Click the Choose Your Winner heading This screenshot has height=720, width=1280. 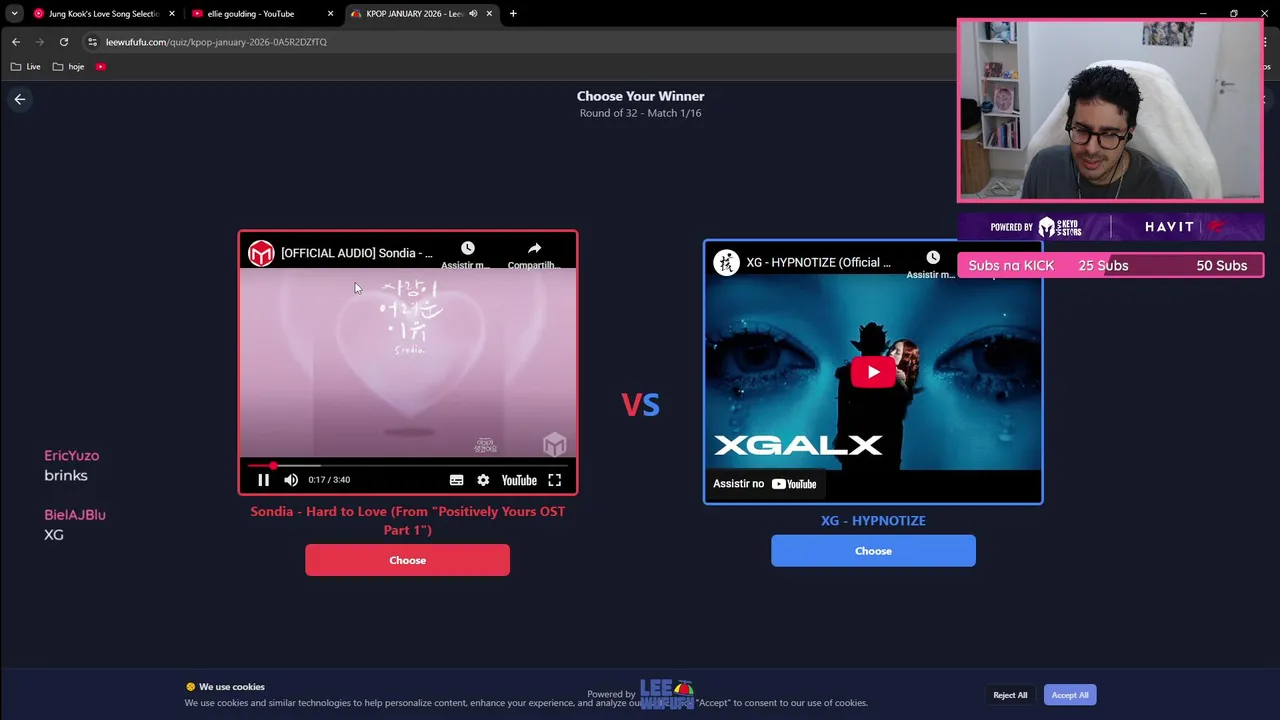(x=640, y=96)
